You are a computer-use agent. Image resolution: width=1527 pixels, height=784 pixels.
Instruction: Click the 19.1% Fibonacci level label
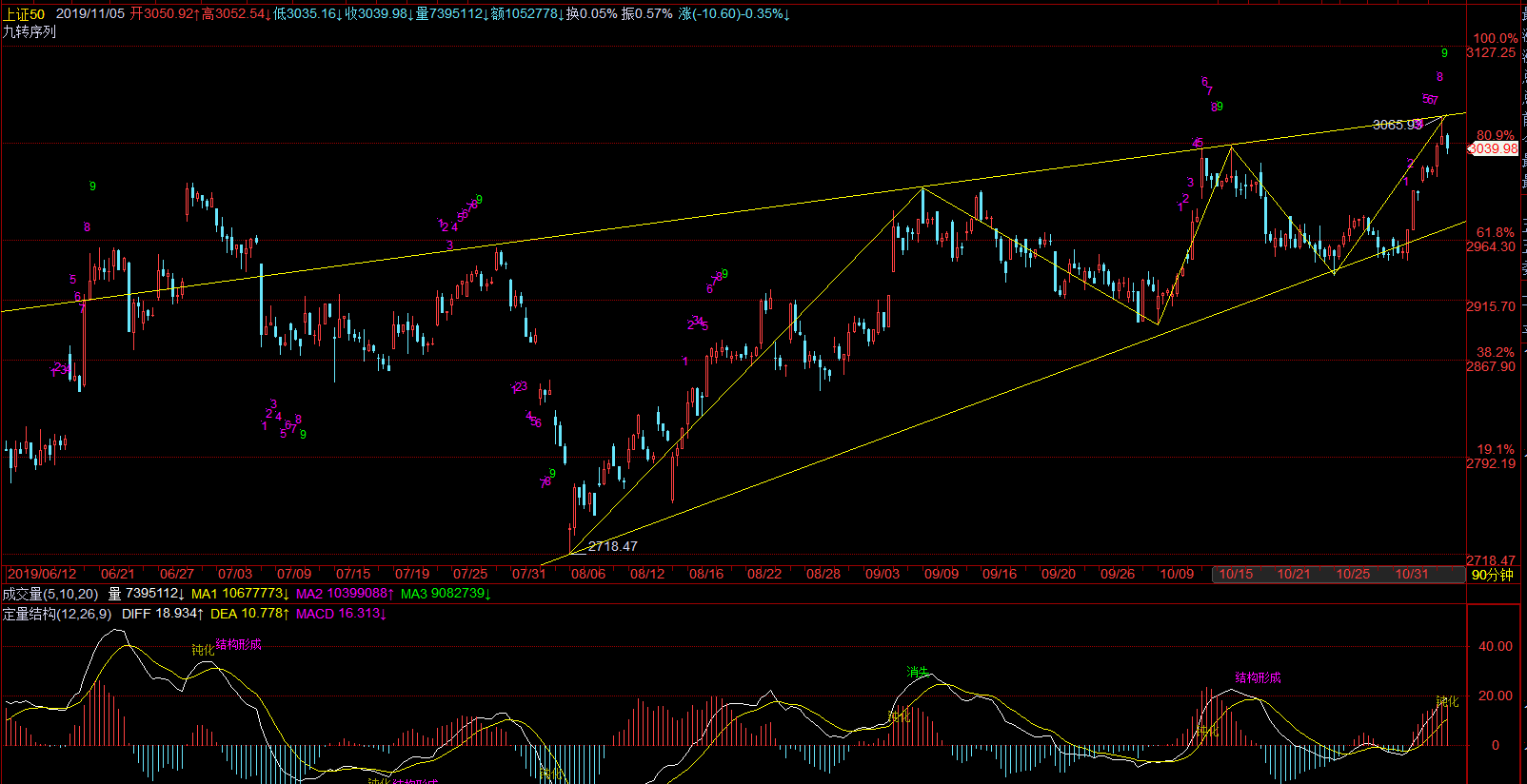tap(1495, 449)
